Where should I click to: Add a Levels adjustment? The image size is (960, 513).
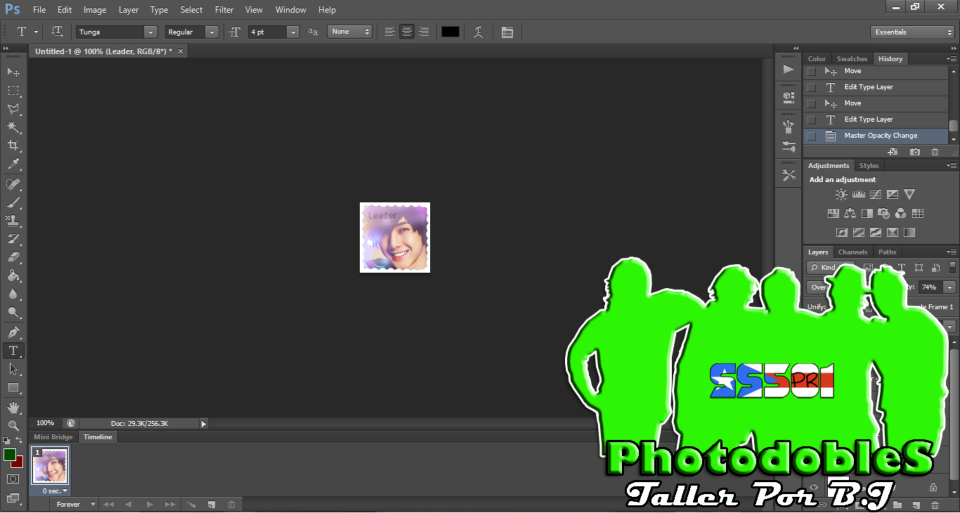[x=858, y=195]
